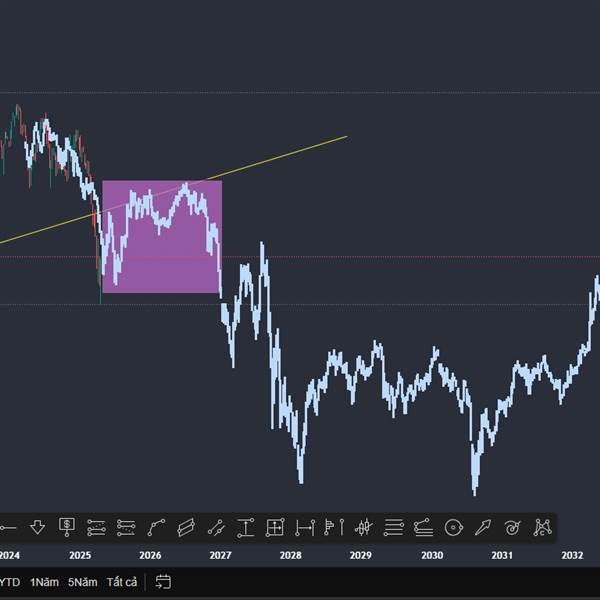Click the 2029 label on time axis
This screenshot has width=600, height=600.
pos(360,555)
